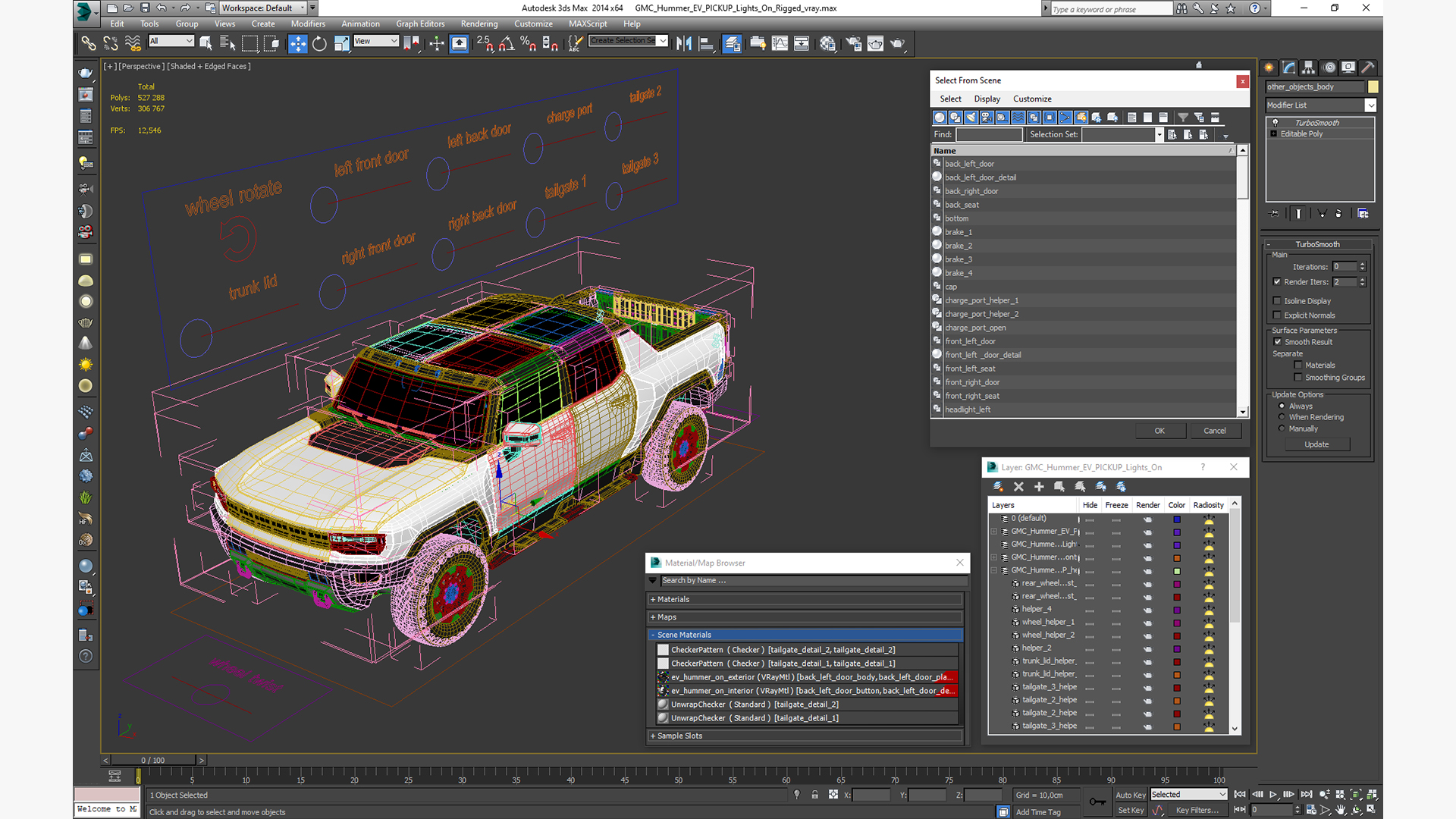Open the Display menu in Select From Scene
This screenshot has height=819, width=1456.
(x=987, y=99)
